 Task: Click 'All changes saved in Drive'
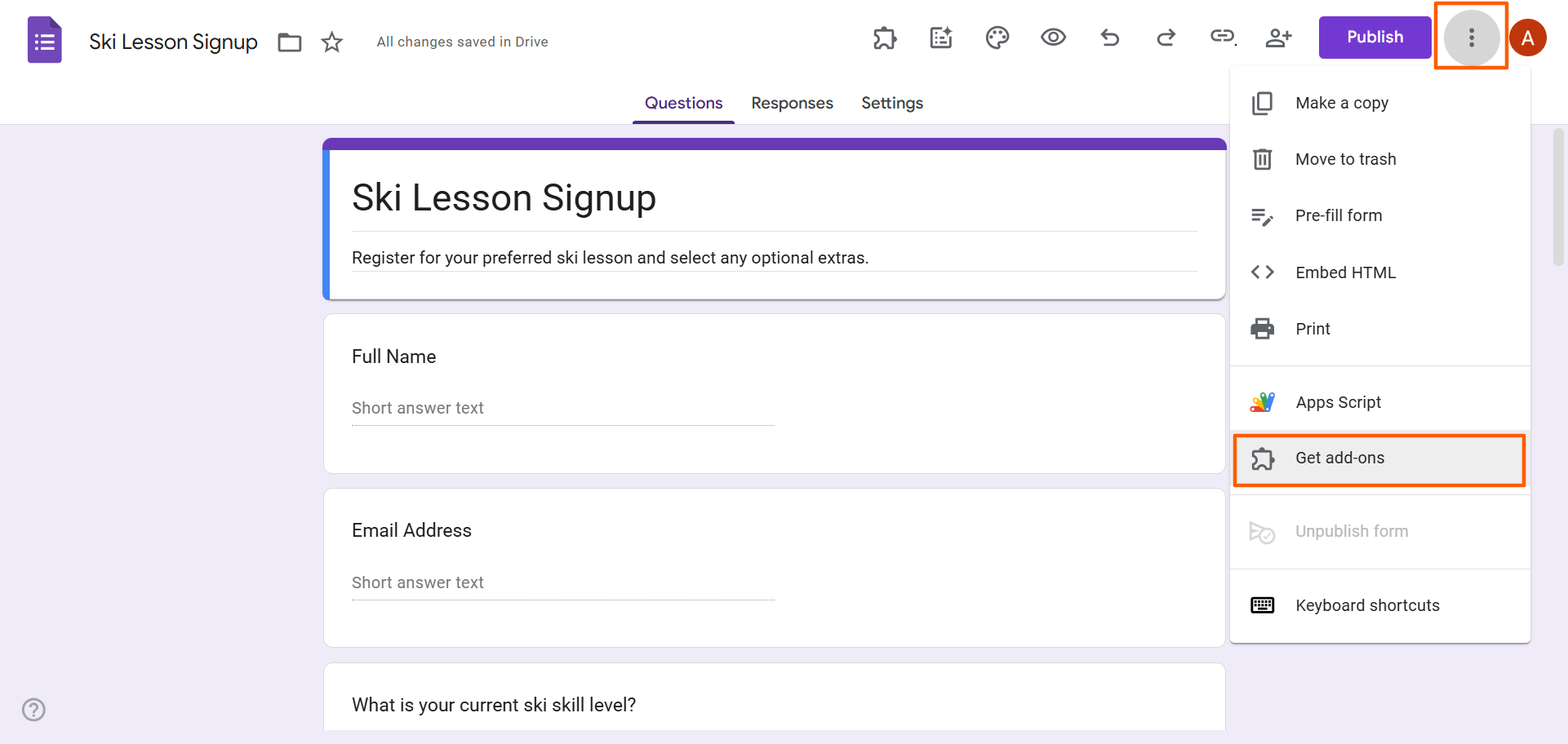click(x=462, y=42)
